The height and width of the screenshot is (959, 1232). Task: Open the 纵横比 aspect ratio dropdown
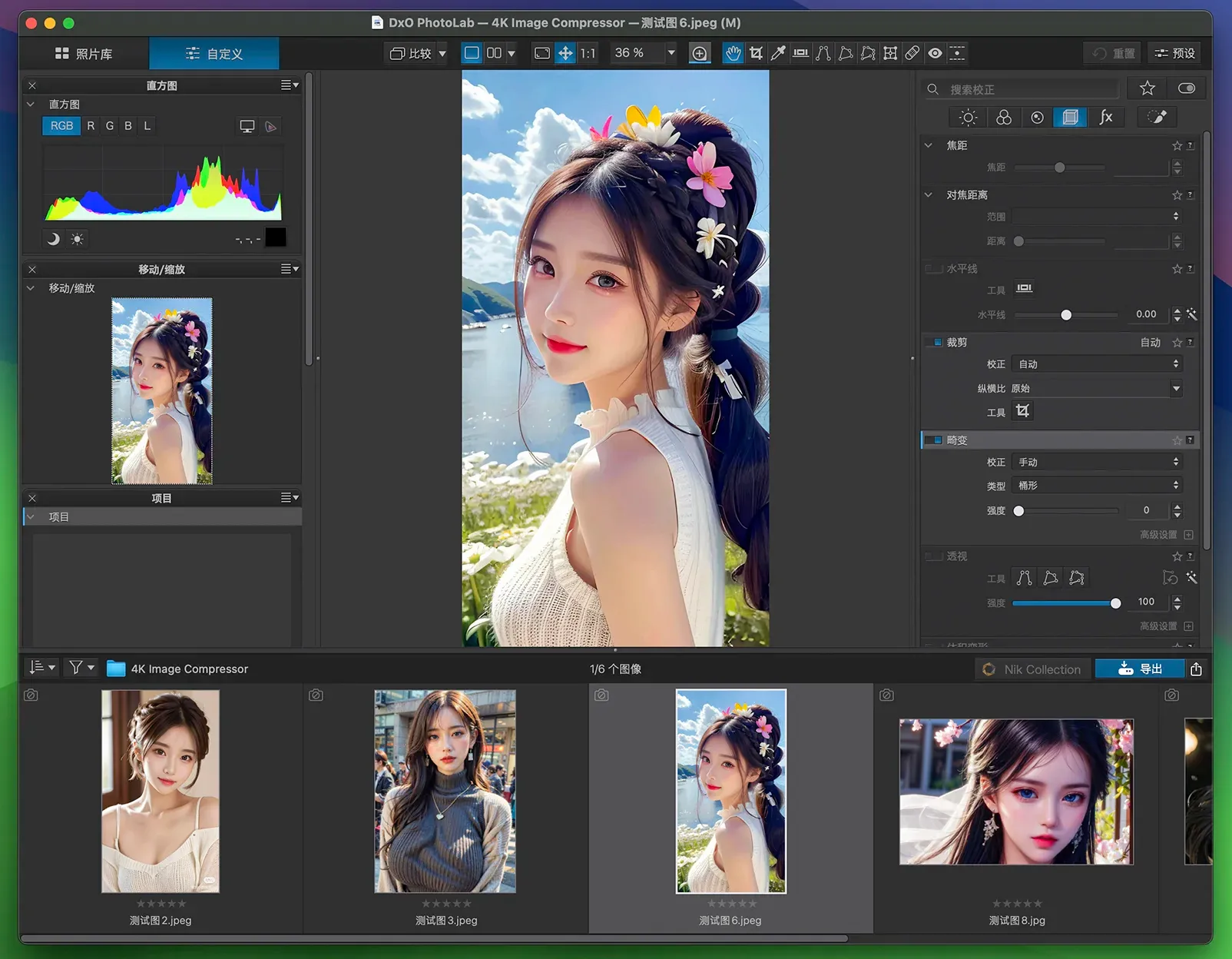point(1176,389)
